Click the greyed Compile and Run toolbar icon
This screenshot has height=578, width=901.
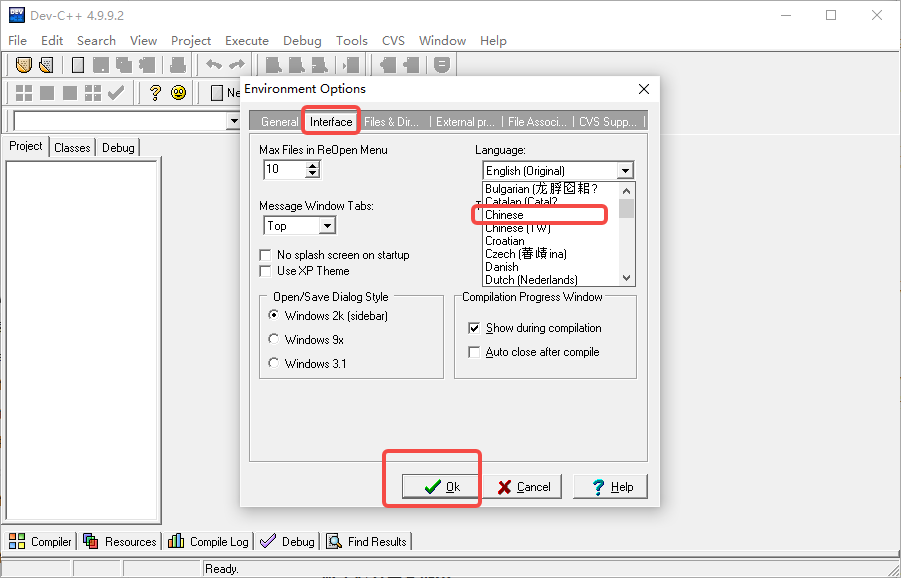[70, 93]
